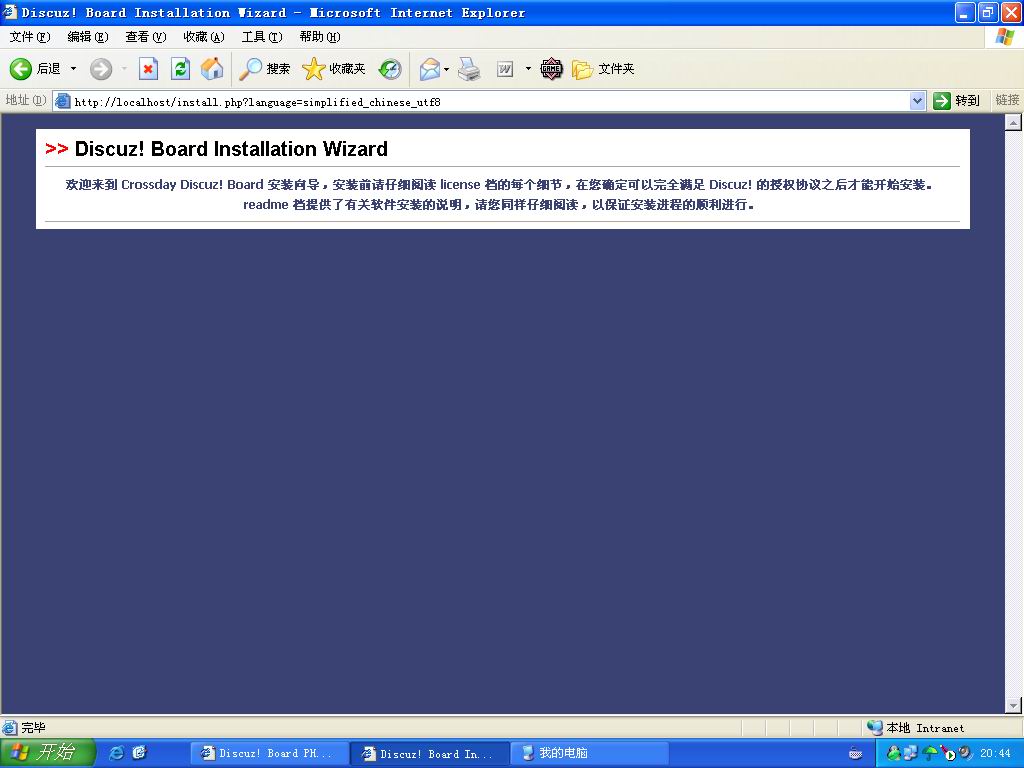
Task: Click the volume speaker tray icon
Action: tap(965, 754)
